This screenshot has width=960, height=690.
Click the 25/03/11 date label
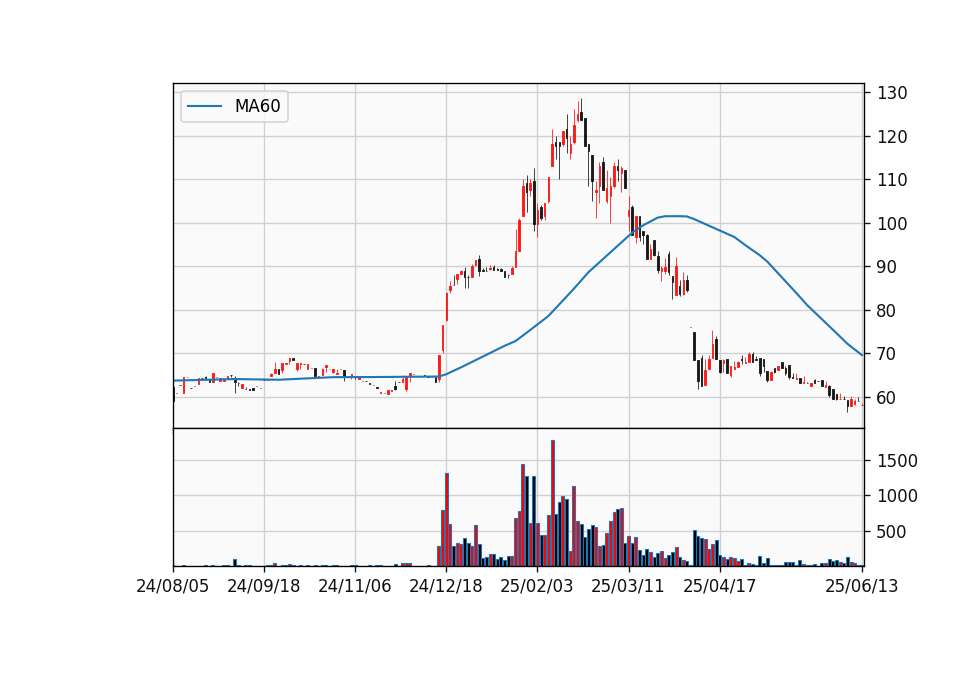pyautogui.click(x=628, y=586)
